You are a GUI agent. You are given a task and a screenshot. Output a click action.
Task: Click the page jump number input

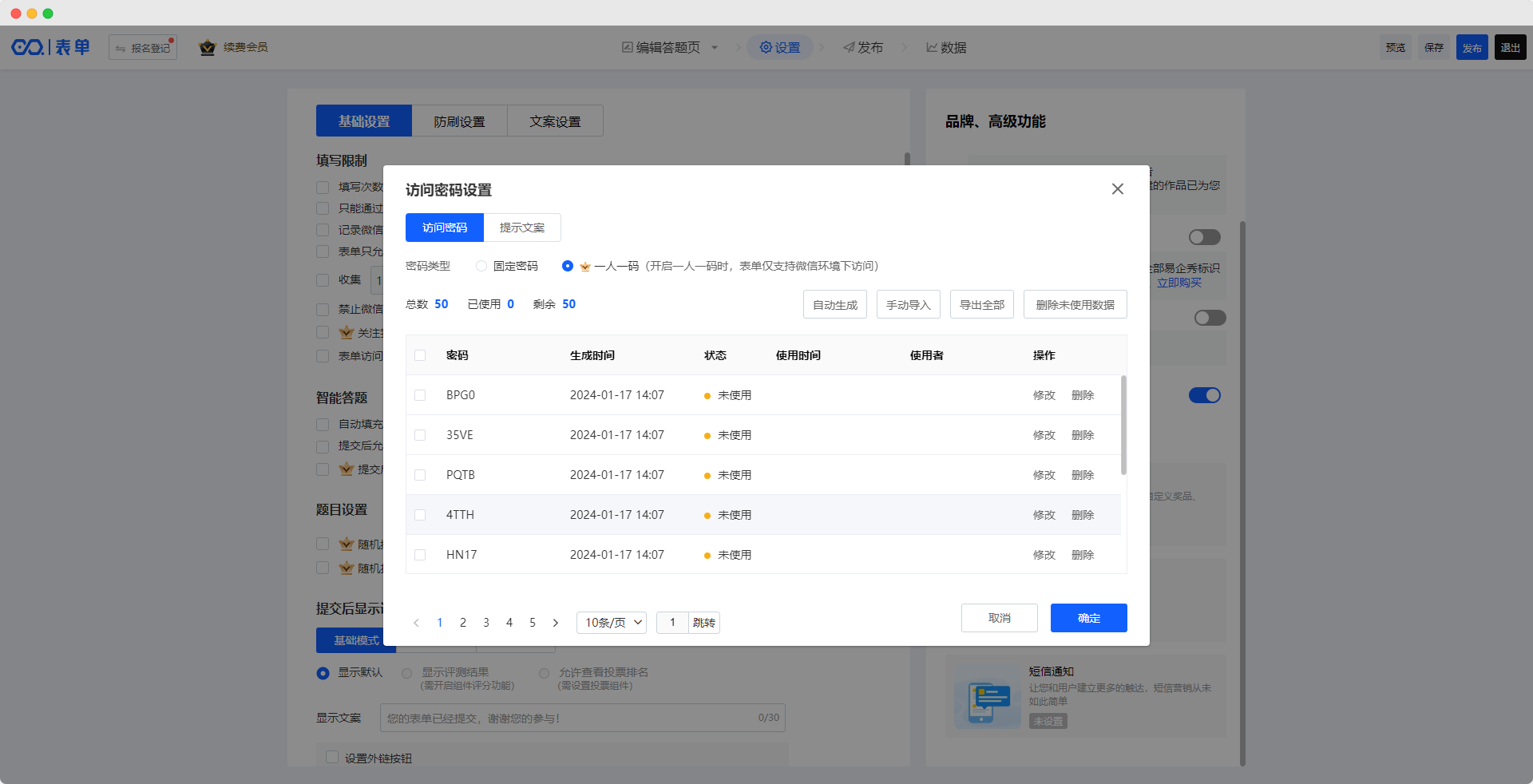click(672, 623)
